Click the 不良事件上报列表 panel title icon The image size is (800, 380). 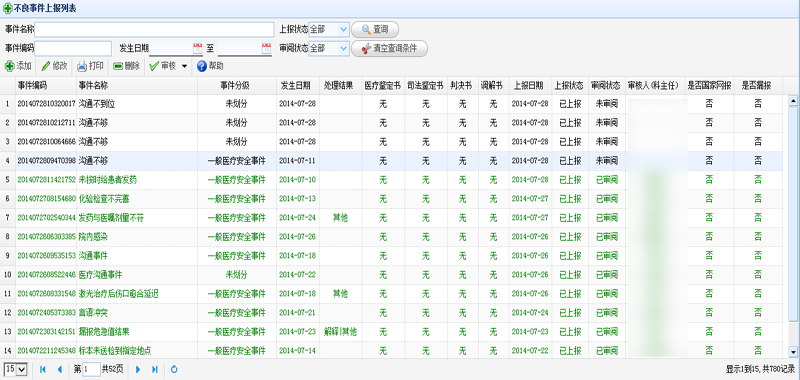[8, 9]
